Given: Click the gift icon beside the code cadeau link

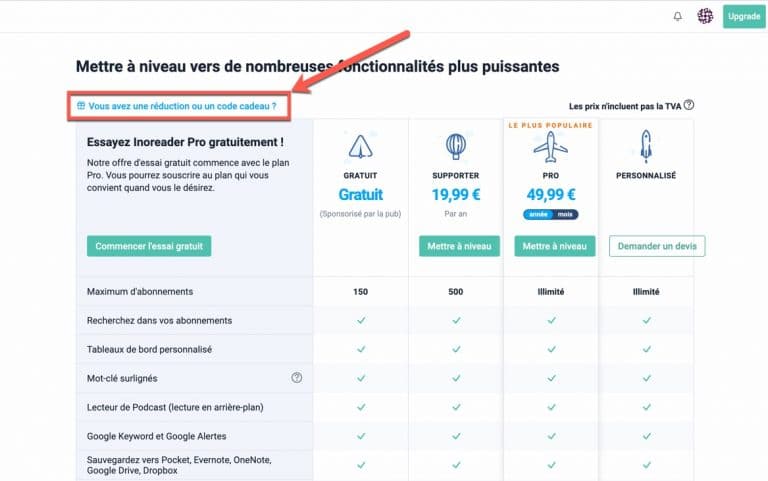Looking at the screenshot, I should tap(81, 105).
